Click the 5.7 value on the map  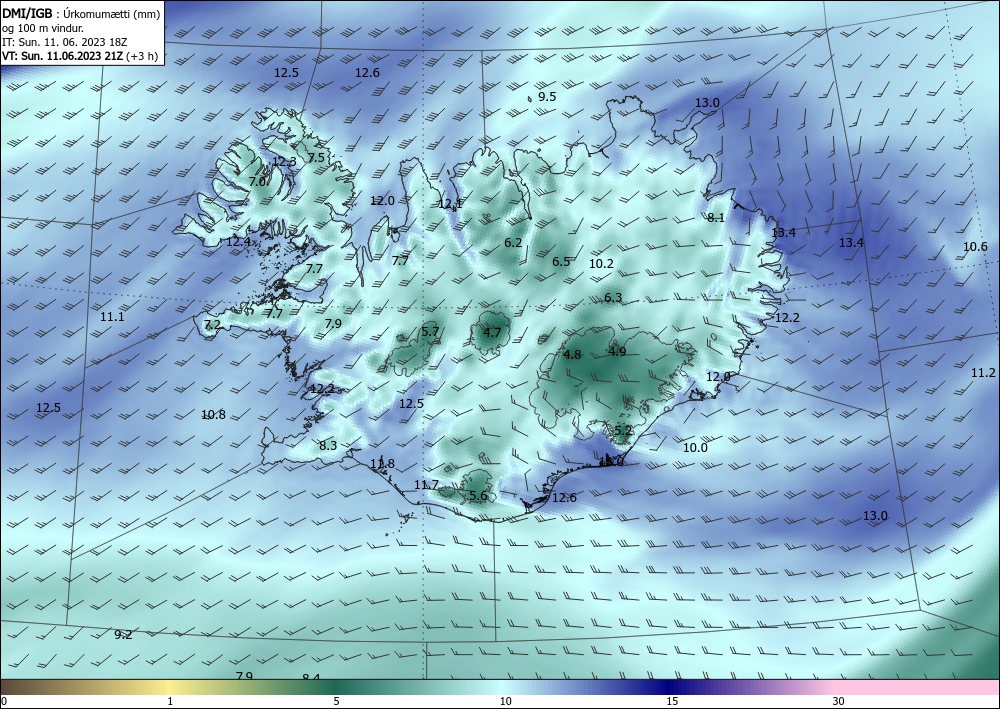(430, 331)
